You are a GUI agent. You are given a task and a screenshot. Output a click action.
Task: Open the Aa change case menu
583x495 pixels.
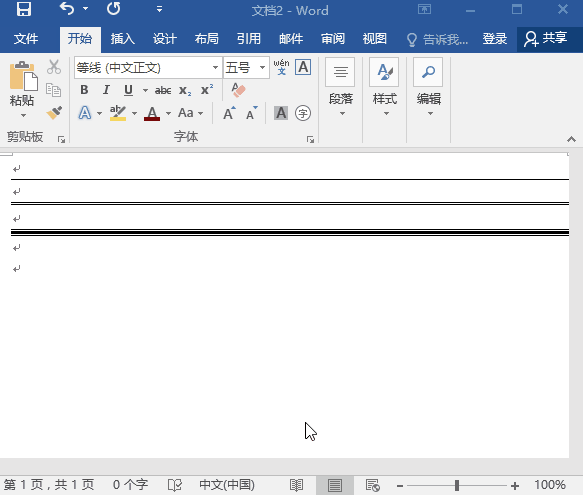[190, 113]
